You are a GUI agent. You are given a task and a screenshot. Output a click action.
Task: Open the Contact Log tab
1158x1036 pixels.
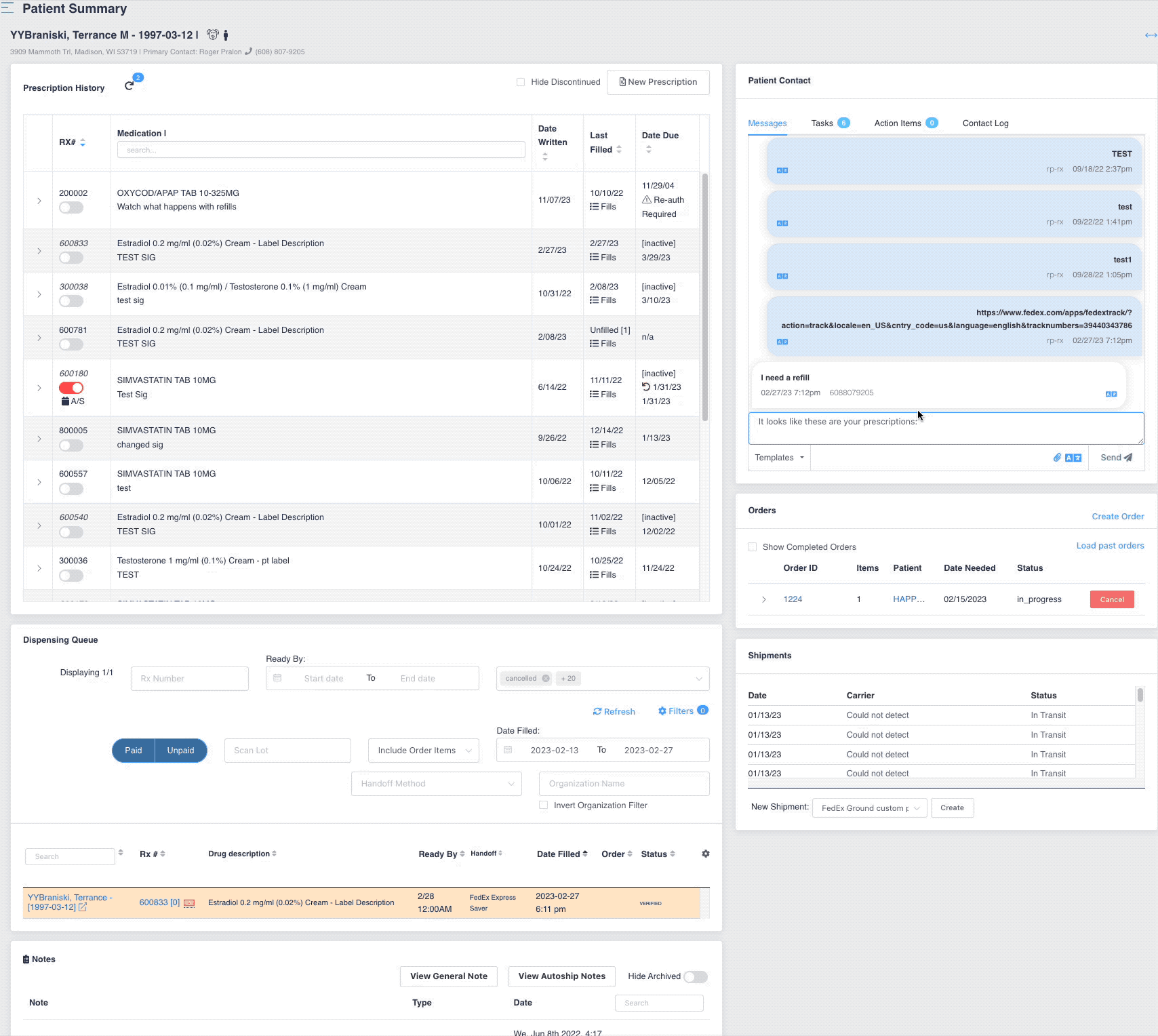coord(985,123)
